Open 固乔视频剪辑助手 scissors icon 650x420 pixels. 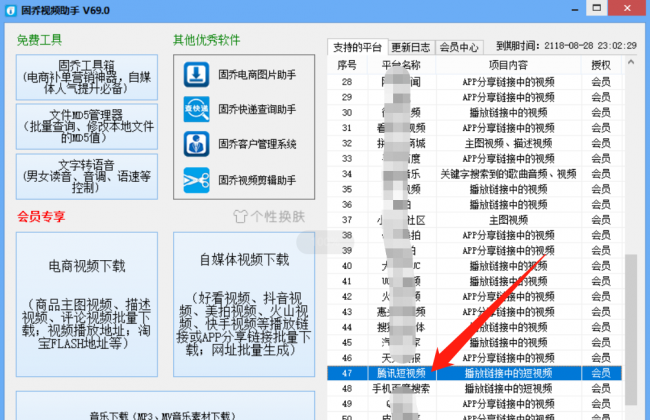[x=196, y=180]
